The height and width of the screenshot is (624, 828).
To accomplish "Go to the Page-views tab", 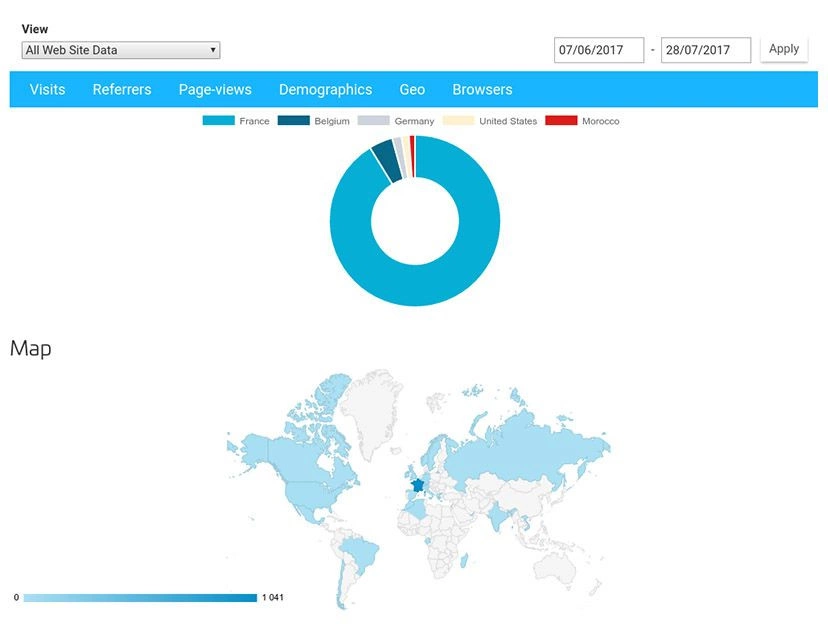I will click(215, 90).
